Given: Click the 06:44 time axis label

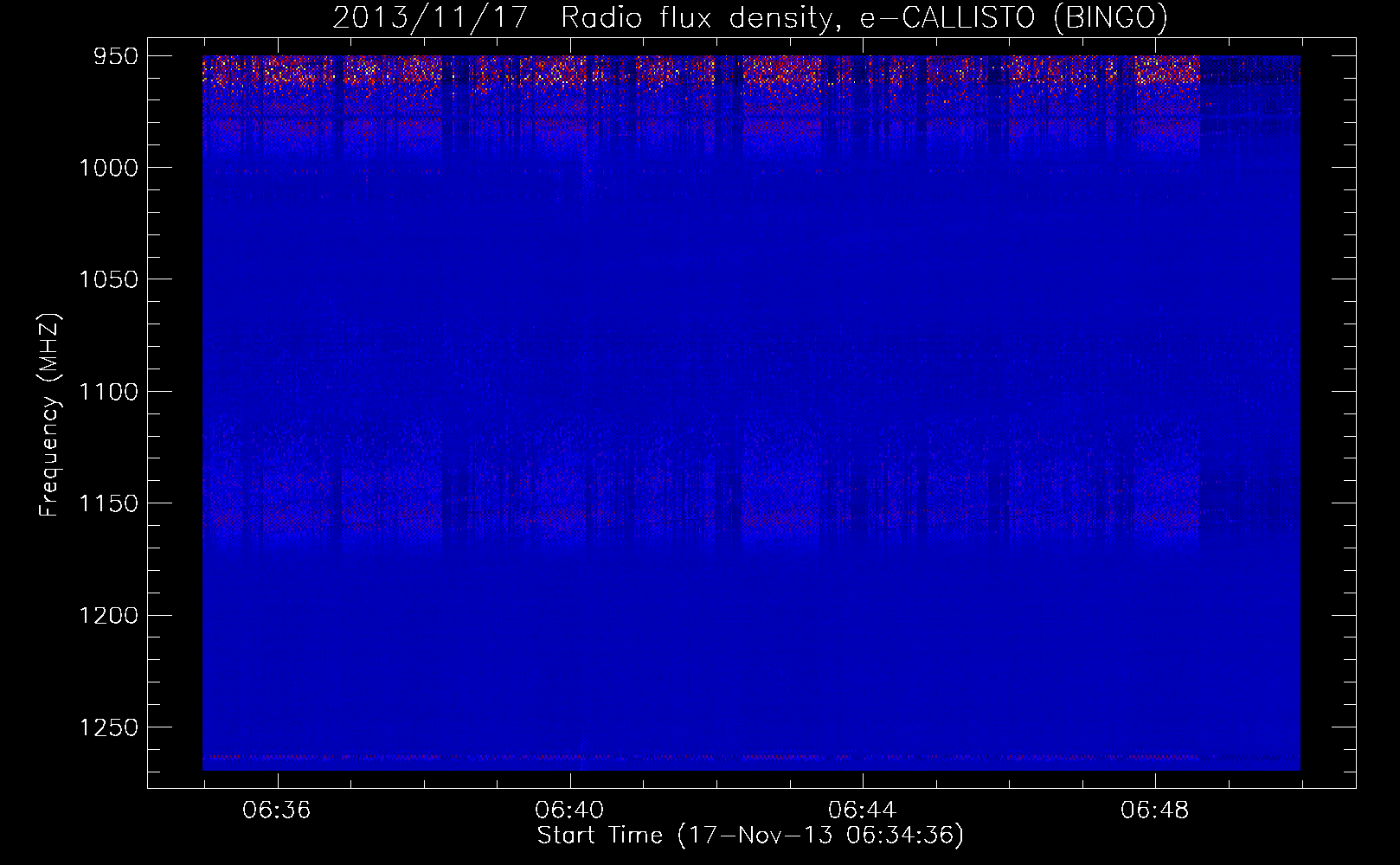Looking at the screenshot, I should [x=863, y=811].
